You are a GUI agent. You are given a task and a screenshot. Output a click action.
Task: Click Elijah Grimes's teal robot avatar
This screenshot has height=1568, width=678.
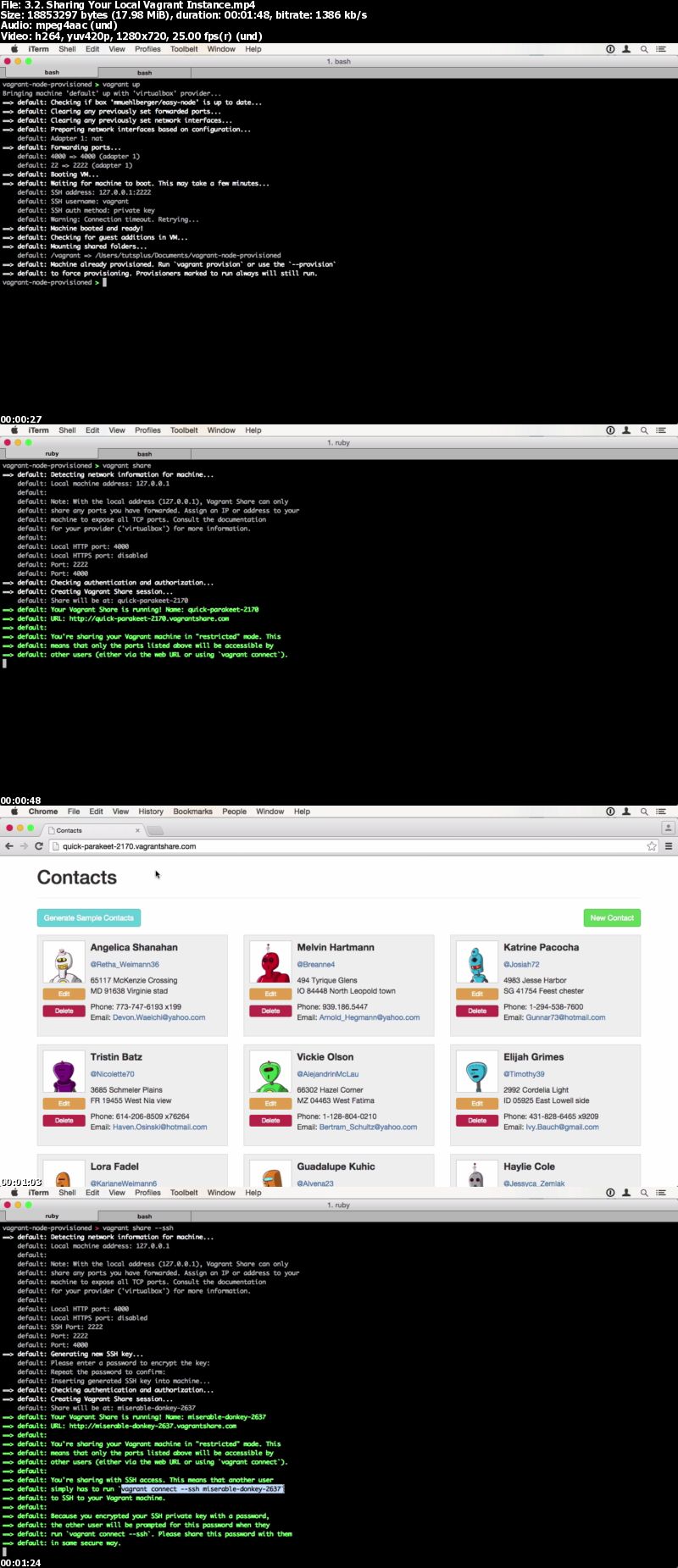click(477, 1072)
